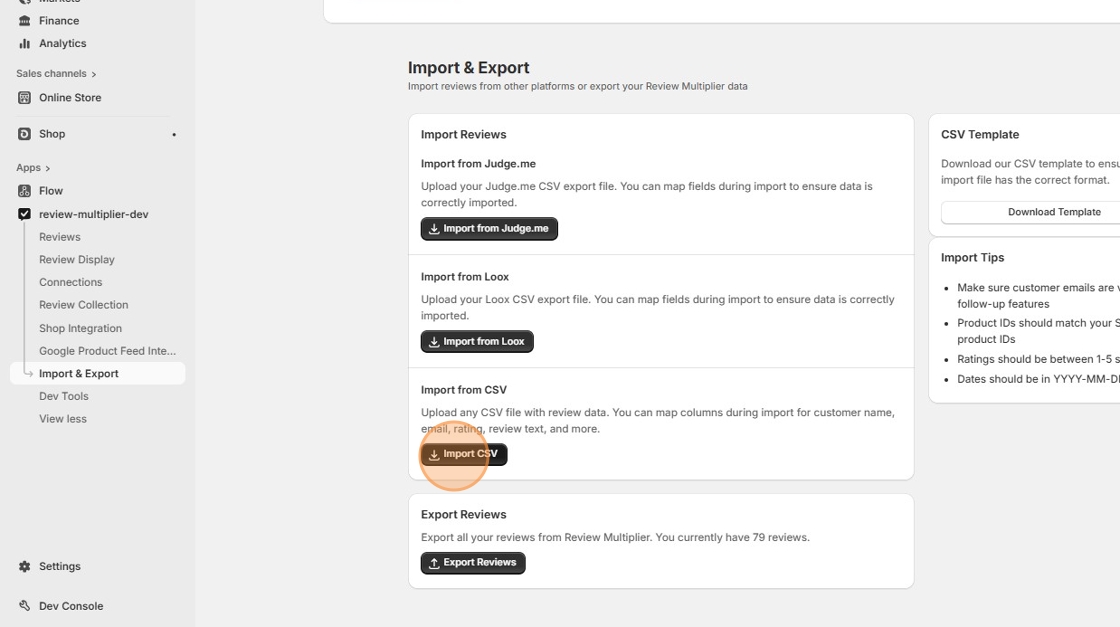
Task: Click the Download Template button
Action: point(1054,212)
